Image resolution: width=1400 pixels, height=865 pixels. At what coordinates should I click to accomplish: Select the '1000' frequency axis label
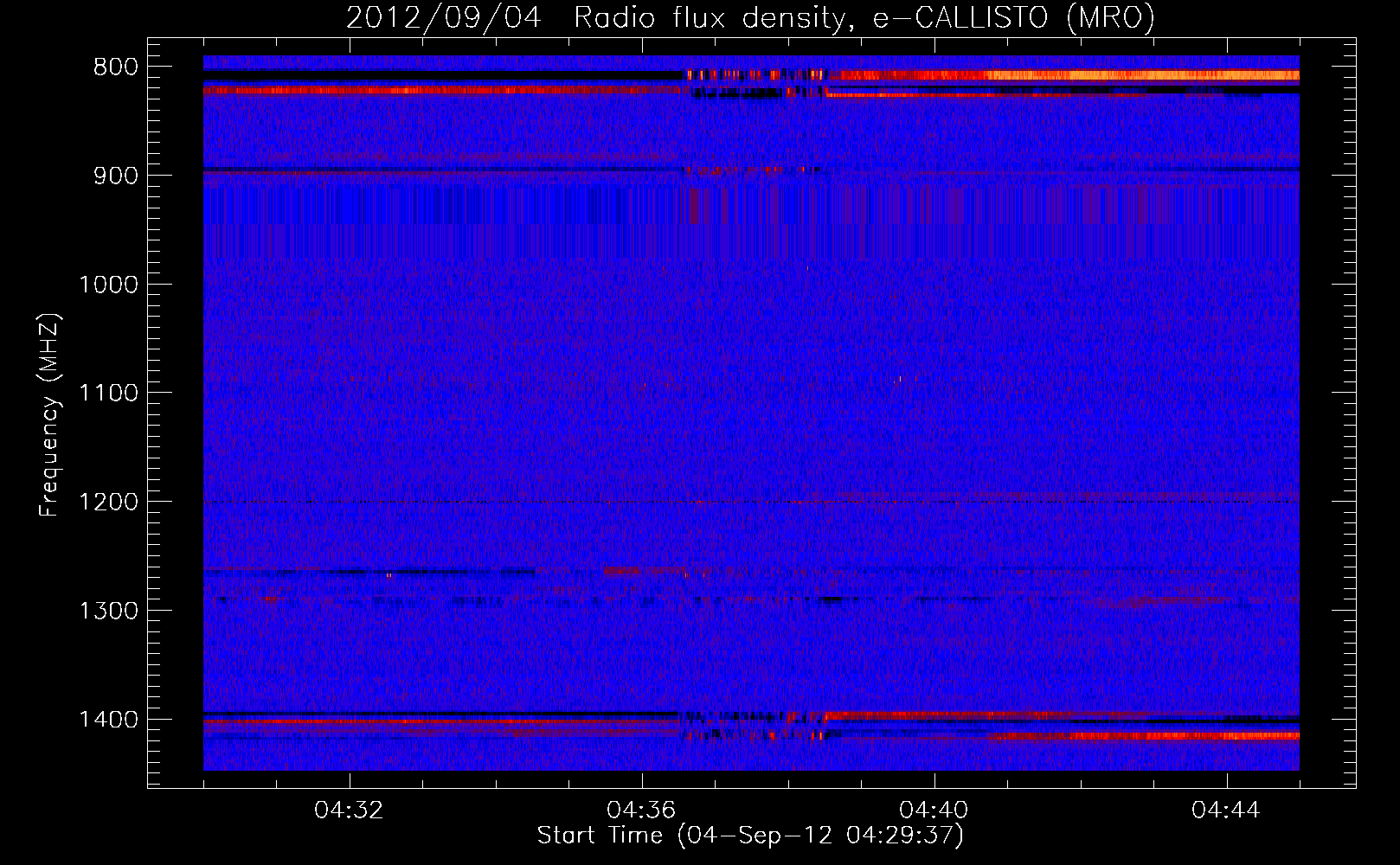[108, 285]
